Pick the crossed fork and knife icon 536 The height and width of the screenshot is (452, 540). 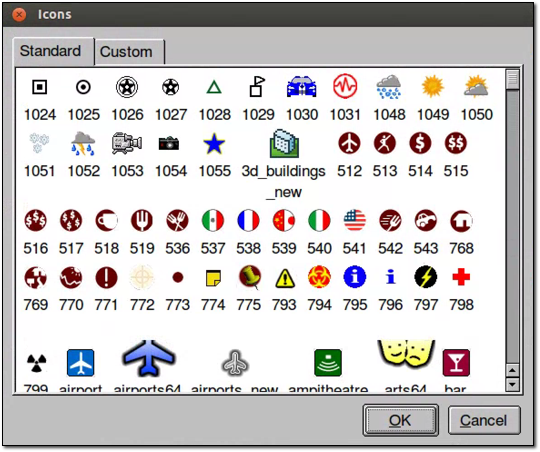pyautogui.click(x=177, y=220)
